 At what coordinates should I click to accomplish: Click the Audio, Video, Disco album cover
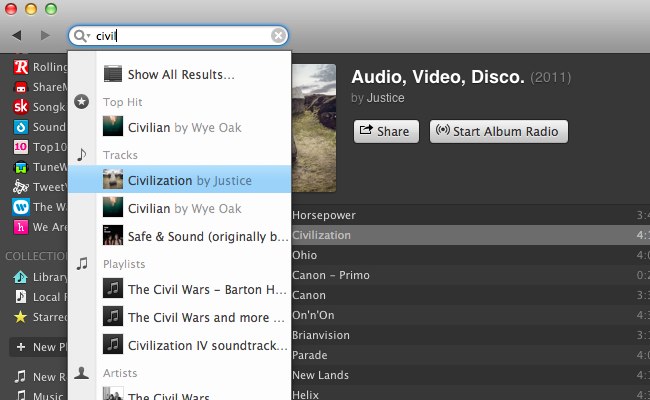pos(314,128)
